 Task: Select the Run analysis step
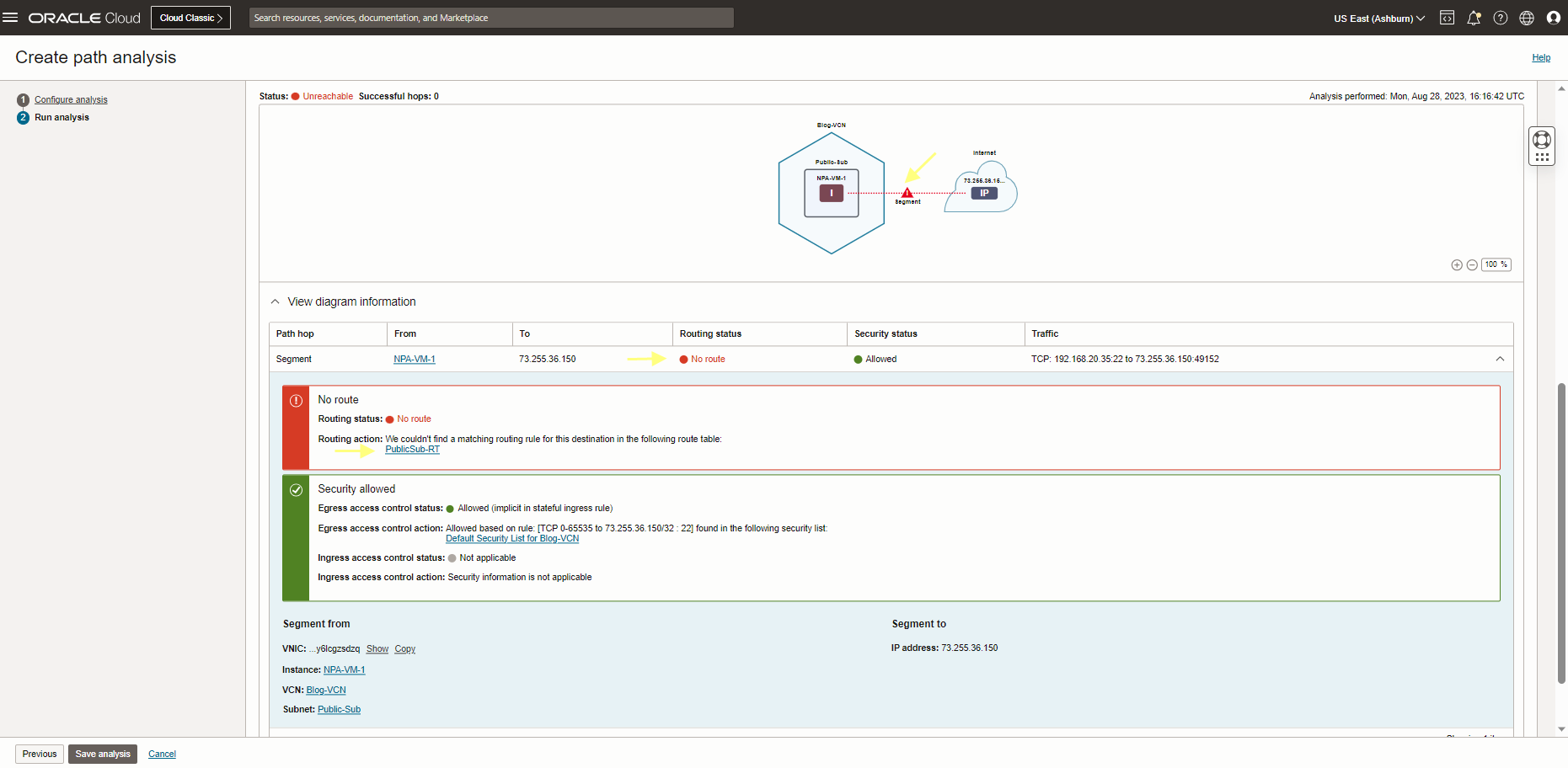(62, 117)
